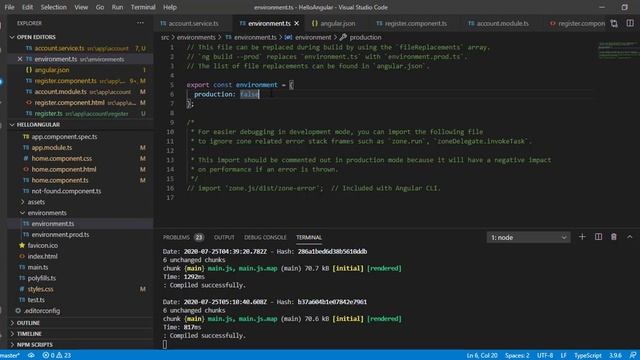The height and width of the screenshot is (360, 640).
Task: Change language mode via 'TypeScript' status item
Action: [x=588, y=356]
